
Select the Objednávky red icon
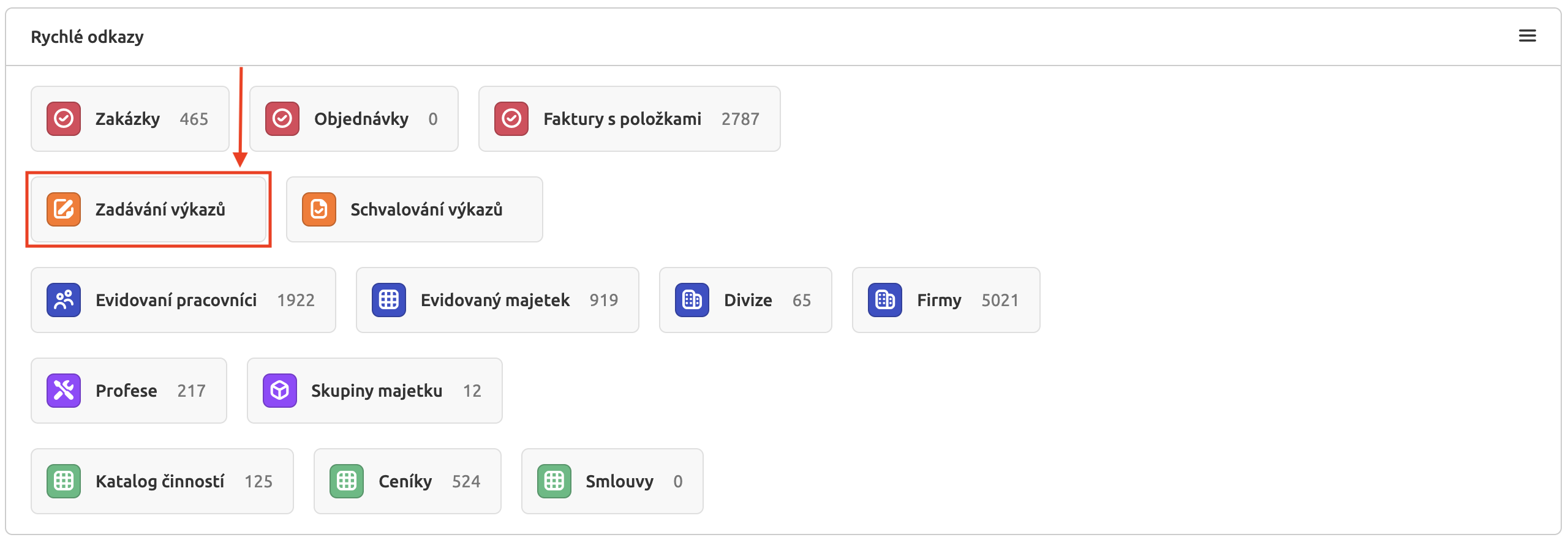pos(283,118)
